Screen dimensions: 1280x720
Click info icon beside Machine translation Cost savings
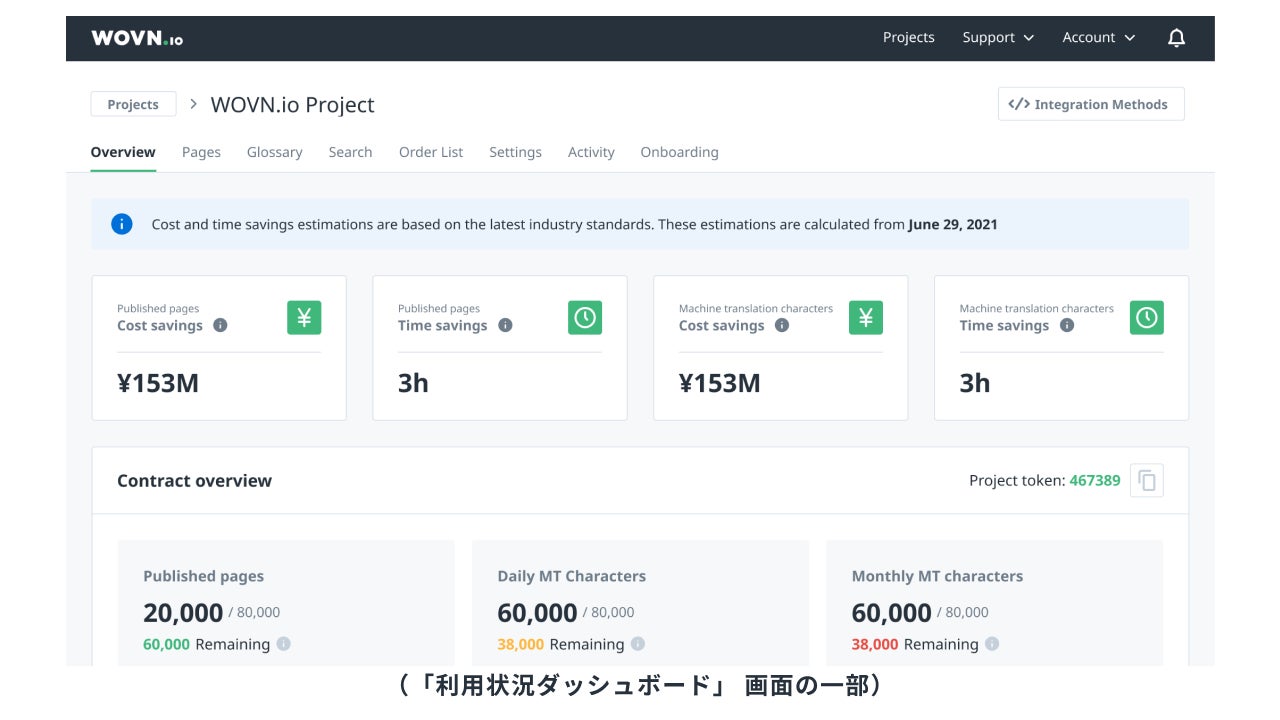782,325
